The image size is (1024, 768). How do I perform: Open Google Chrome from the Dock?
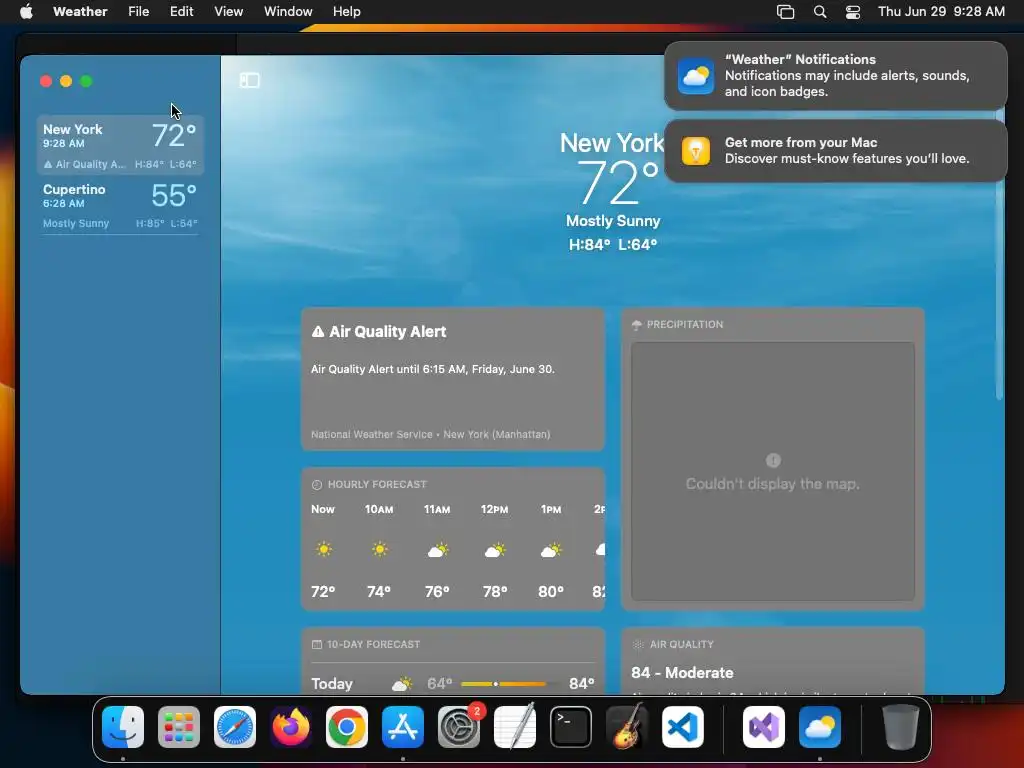[347, 727]
